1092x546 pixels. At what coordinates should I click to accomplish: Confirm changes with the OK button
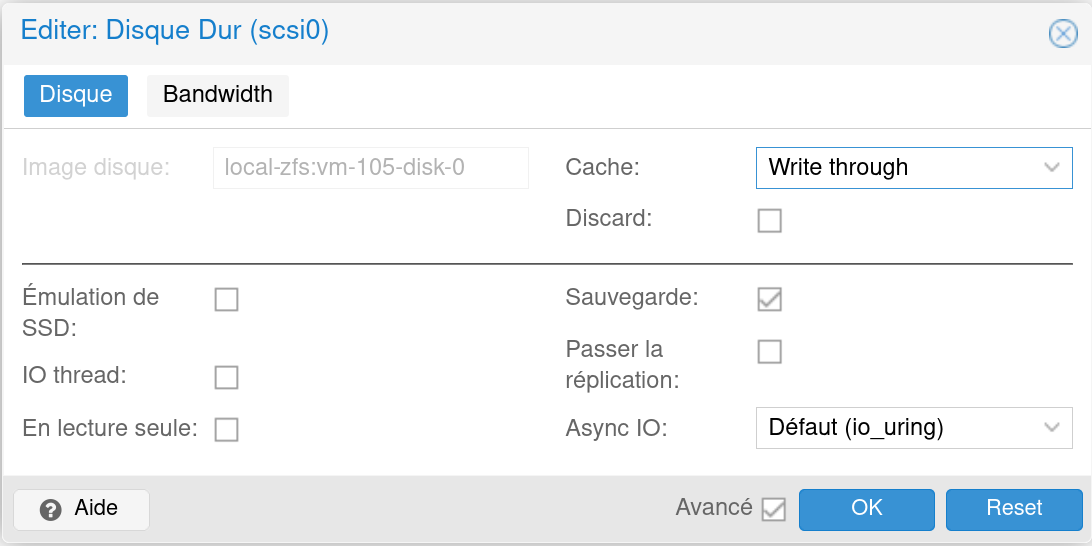click(866, 510)
